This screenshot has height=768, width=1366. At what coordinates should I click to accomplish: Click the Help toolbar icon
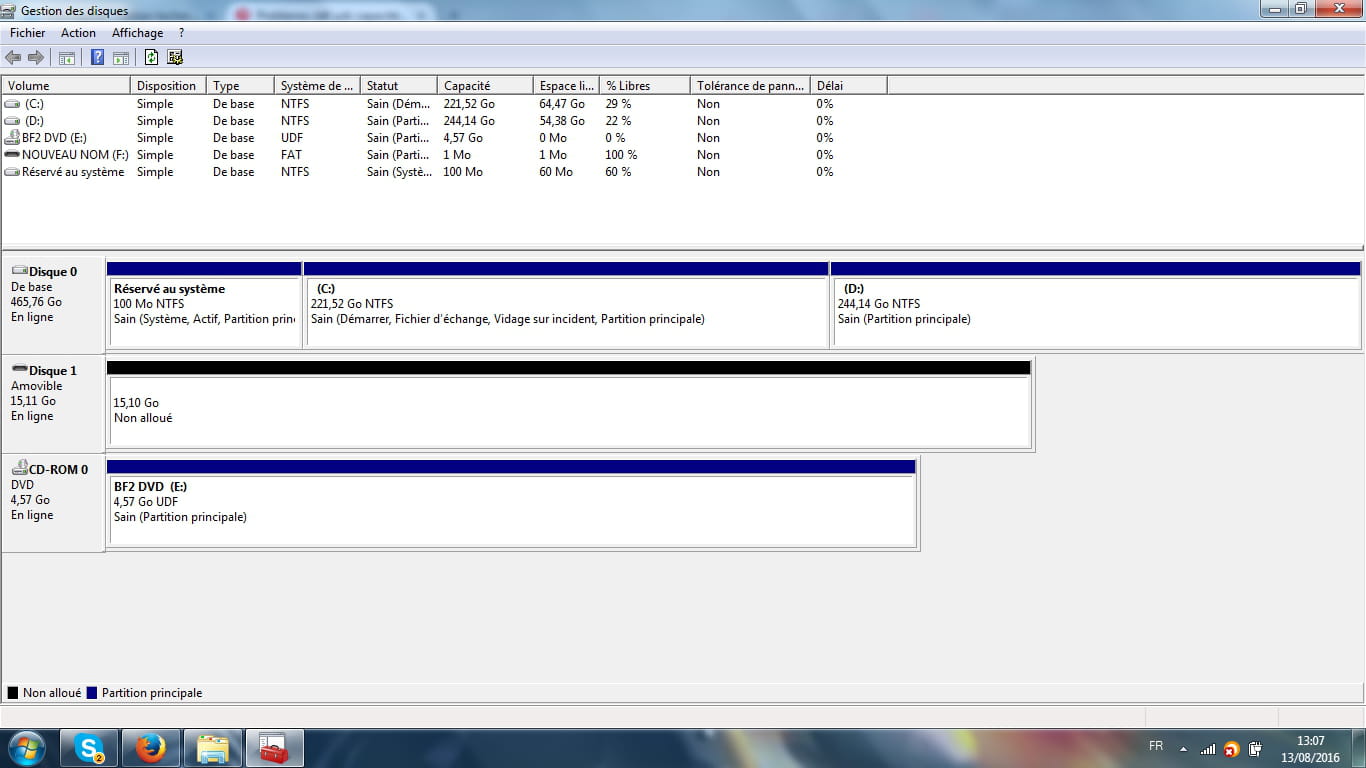(98, 58)
